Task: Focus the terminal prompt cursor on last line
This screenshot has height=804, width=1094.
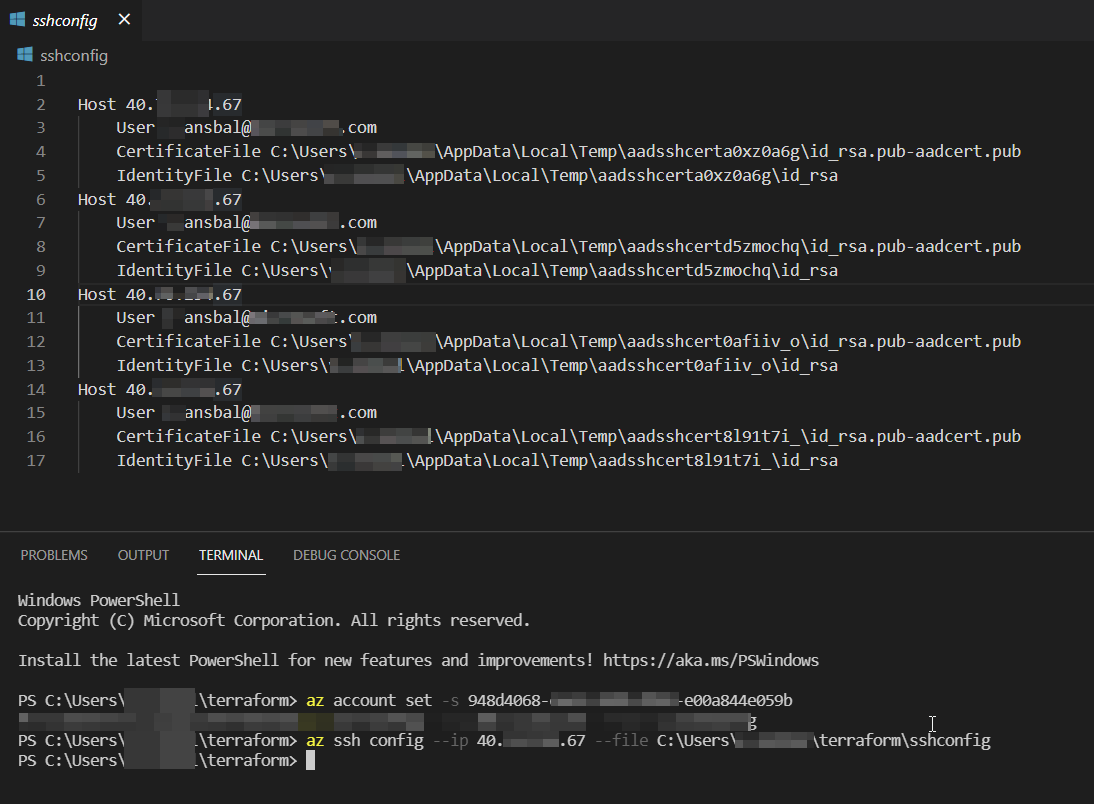Action: point(310,761)
